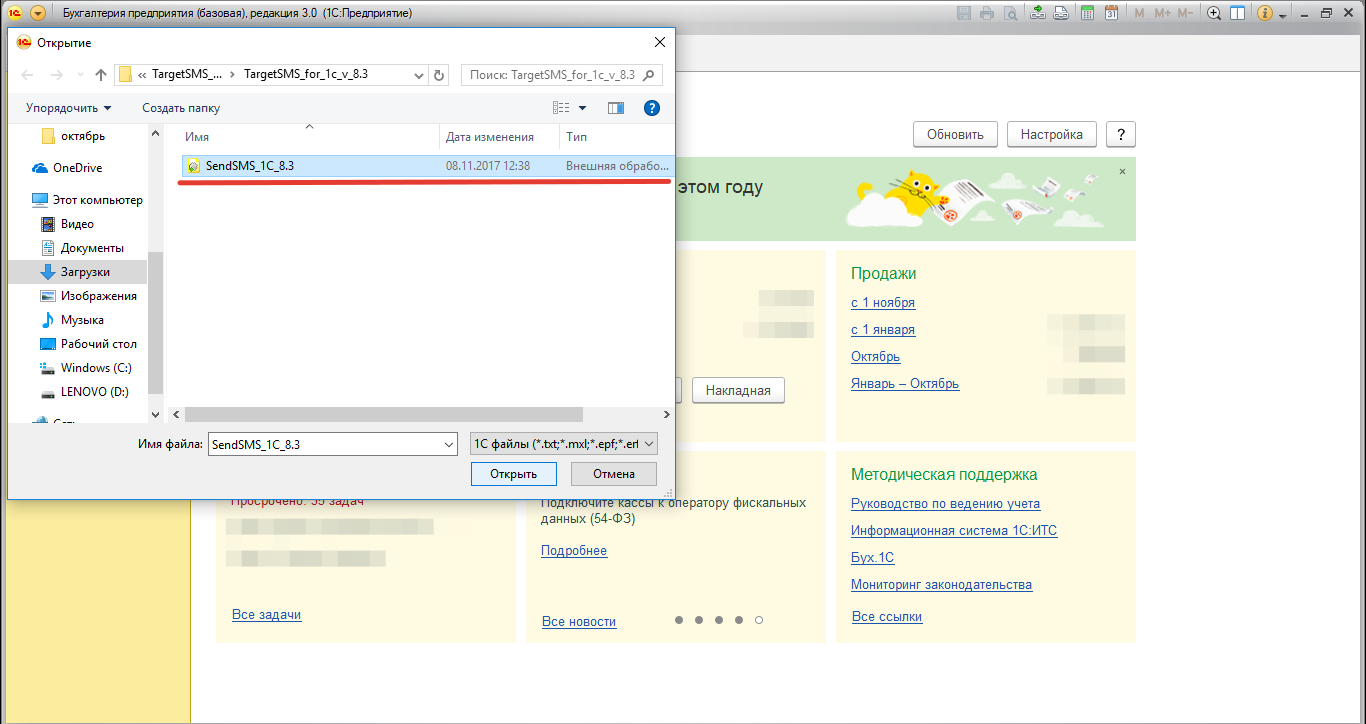Open the Руководство по ведению учета link
The image size is (1366, 724).
pos(945,504)
